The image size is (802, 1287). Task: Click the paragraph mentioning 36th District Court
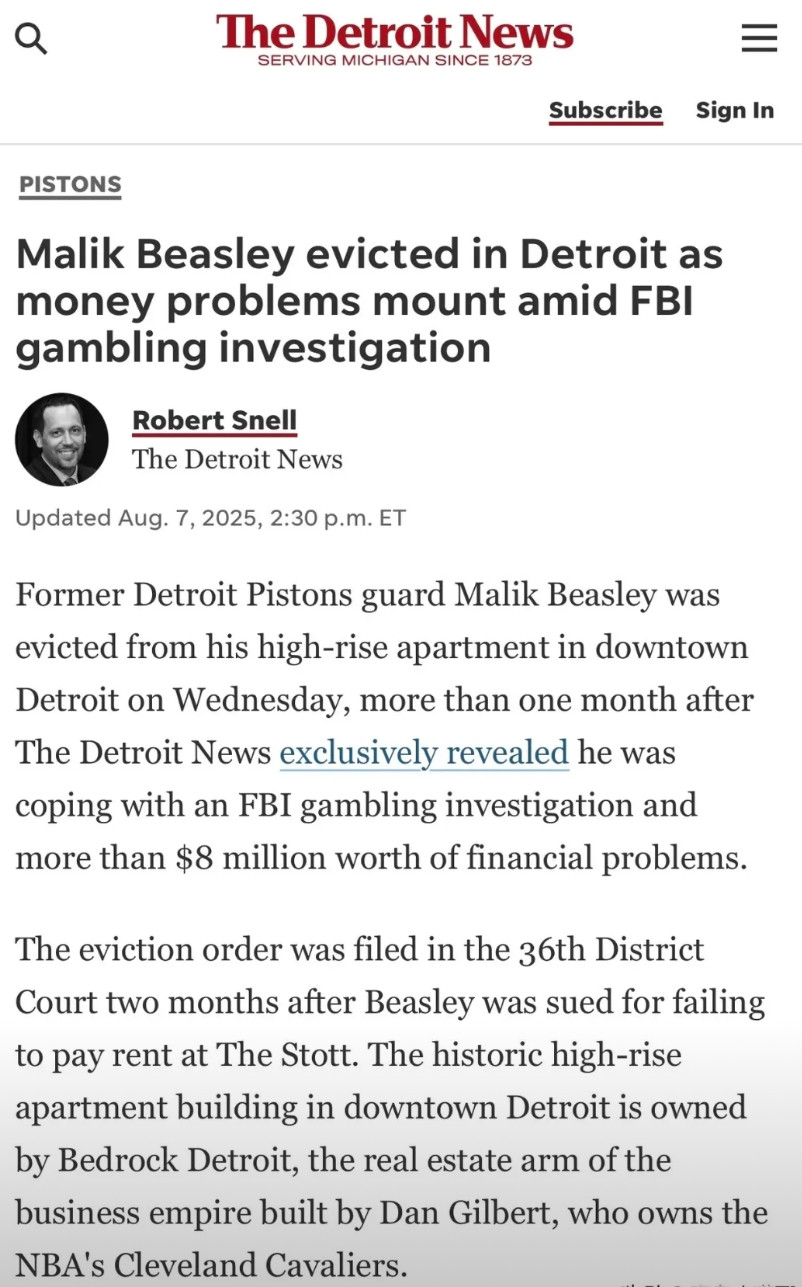392,1108
